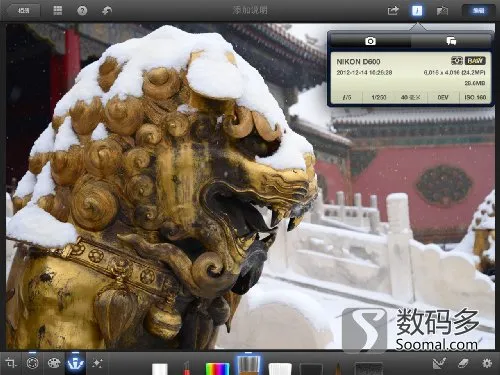Tap the 添加说明 caption field
This screenshot has width=500, height=375.
pyautogui.click(x=250, y=10)
